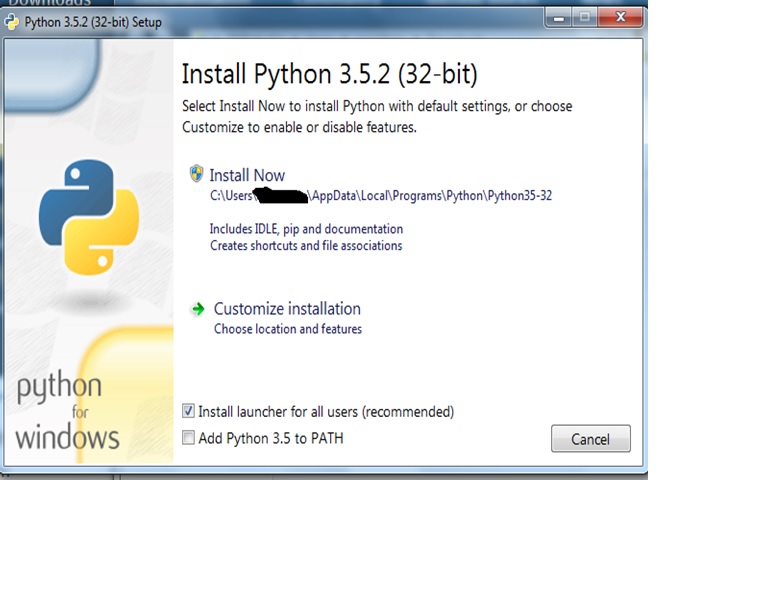
Task: Start installation with the Install Now link
Action: (247, 175)
